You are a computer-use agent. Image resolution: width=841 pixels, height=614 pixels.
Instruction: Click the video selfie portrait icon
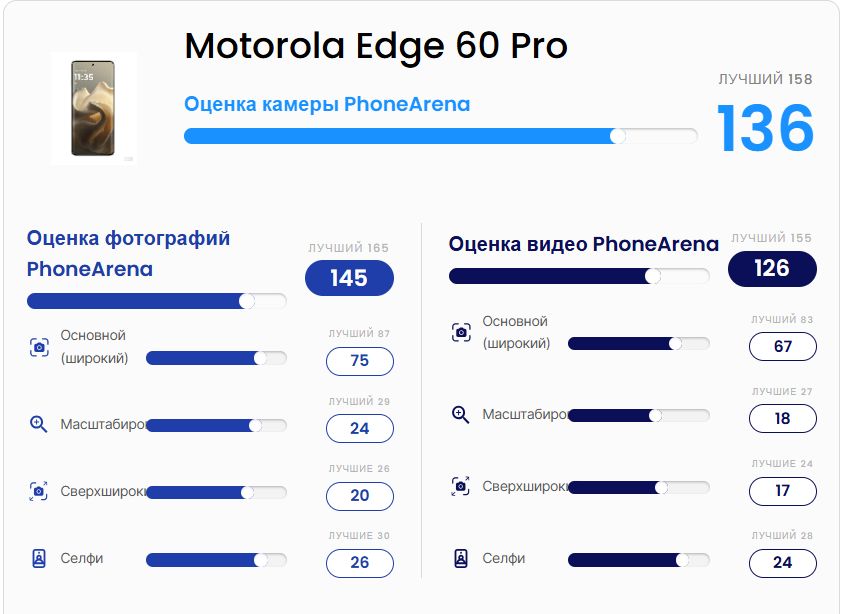[461, 559]
